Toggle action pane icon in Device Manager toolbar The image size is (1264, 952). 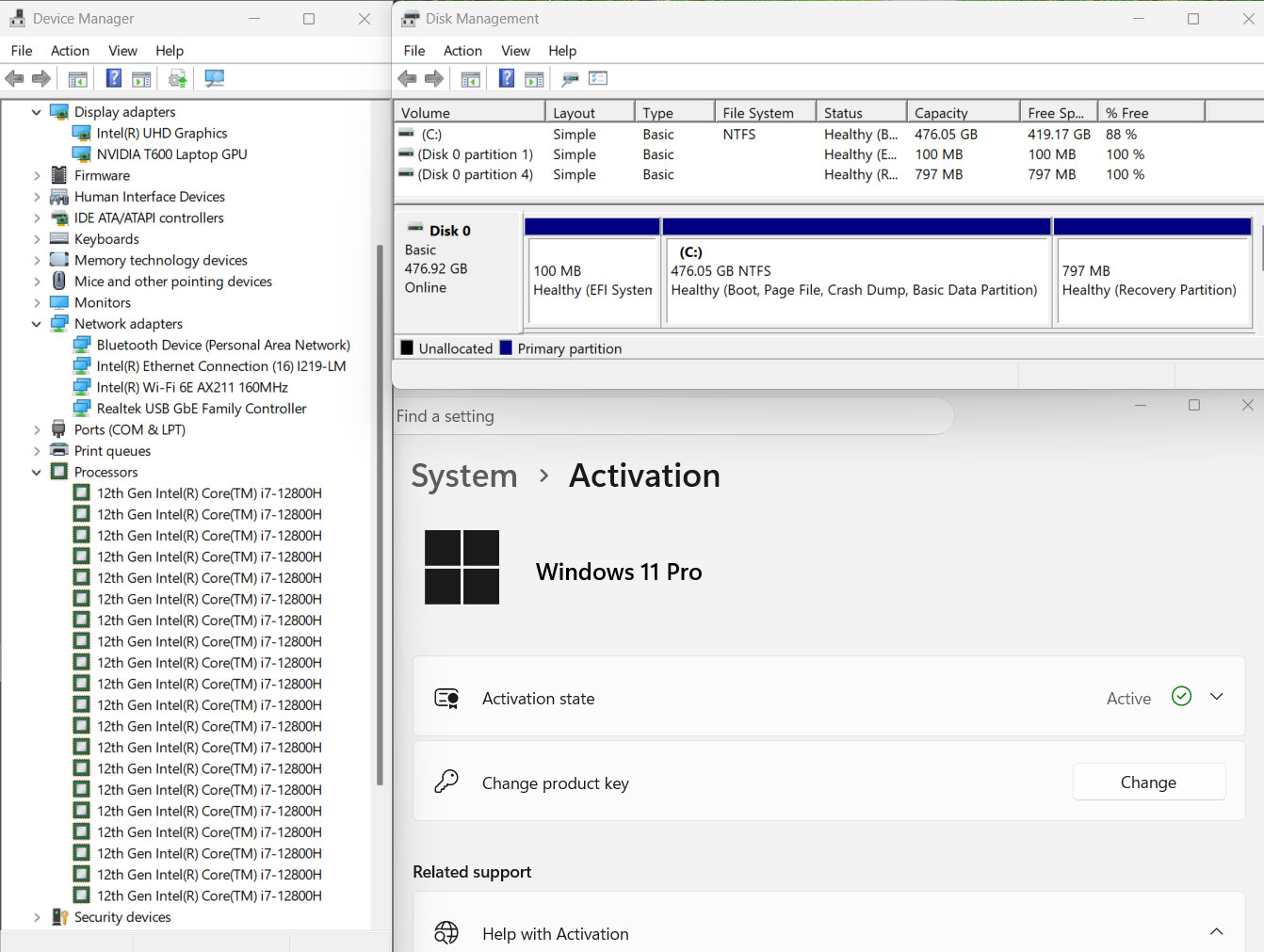[141, 79]
